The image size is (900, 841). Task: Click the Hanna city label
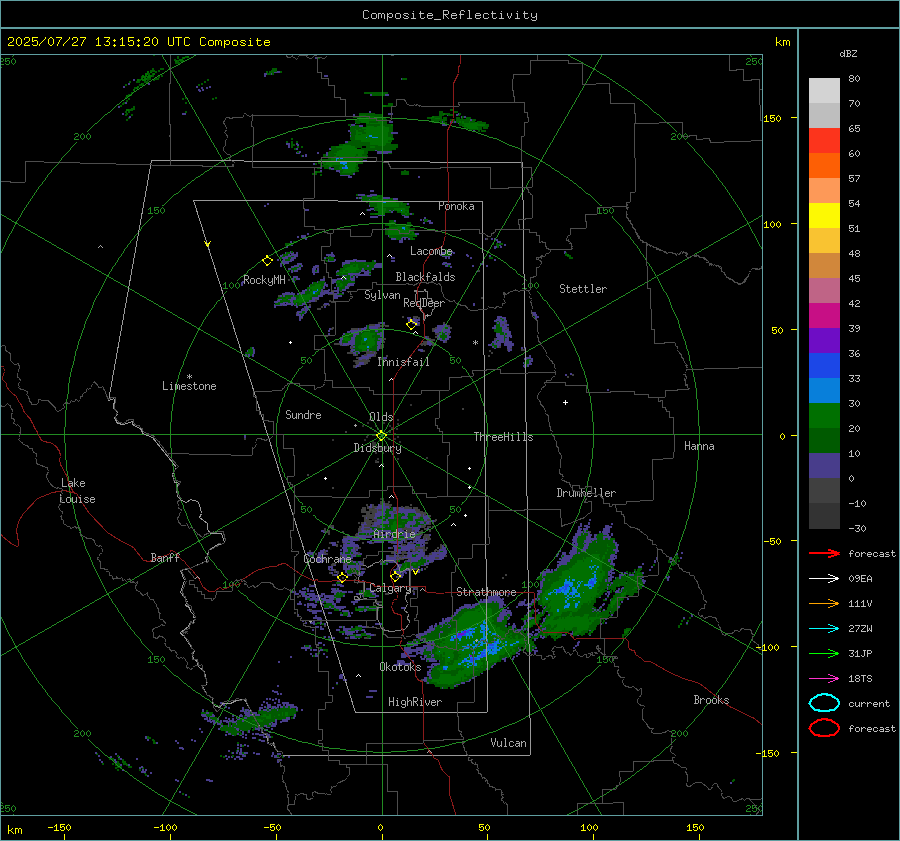[699, 446]
